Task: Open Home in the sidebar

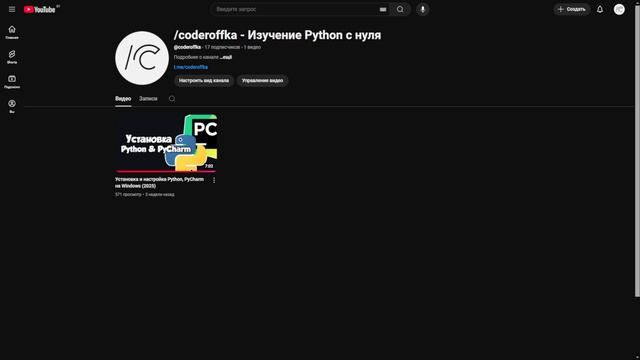Action: [x=12, y=32]
